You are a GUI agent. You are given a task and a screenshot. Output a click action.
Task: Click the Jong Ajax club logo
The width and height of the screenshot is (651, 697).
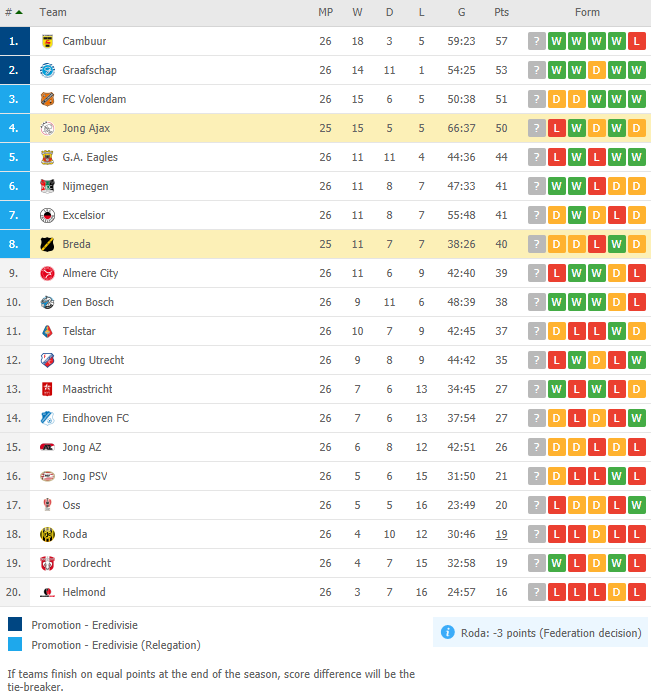[x=47, y=128]
